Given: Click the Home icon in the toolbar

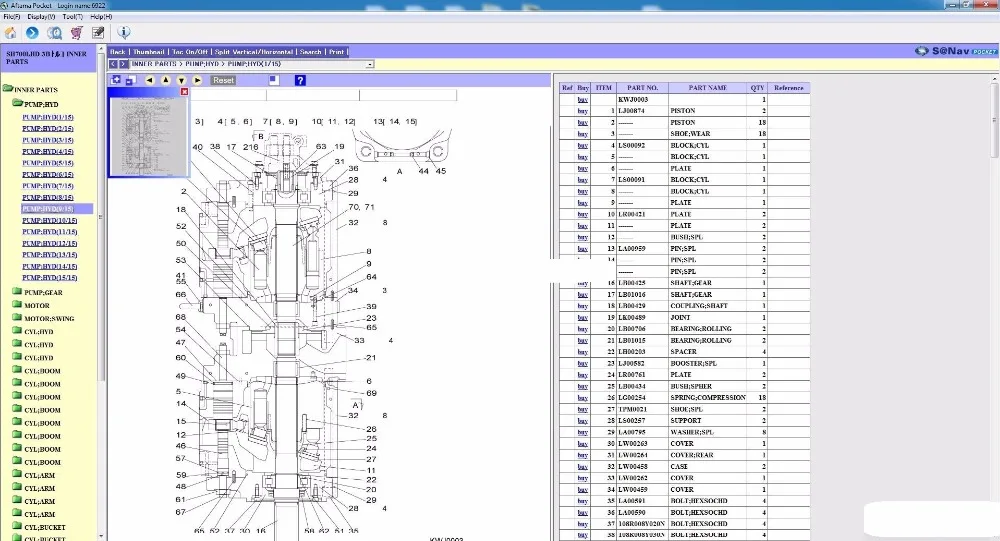Looking at the screenshot, I should 10,33.
